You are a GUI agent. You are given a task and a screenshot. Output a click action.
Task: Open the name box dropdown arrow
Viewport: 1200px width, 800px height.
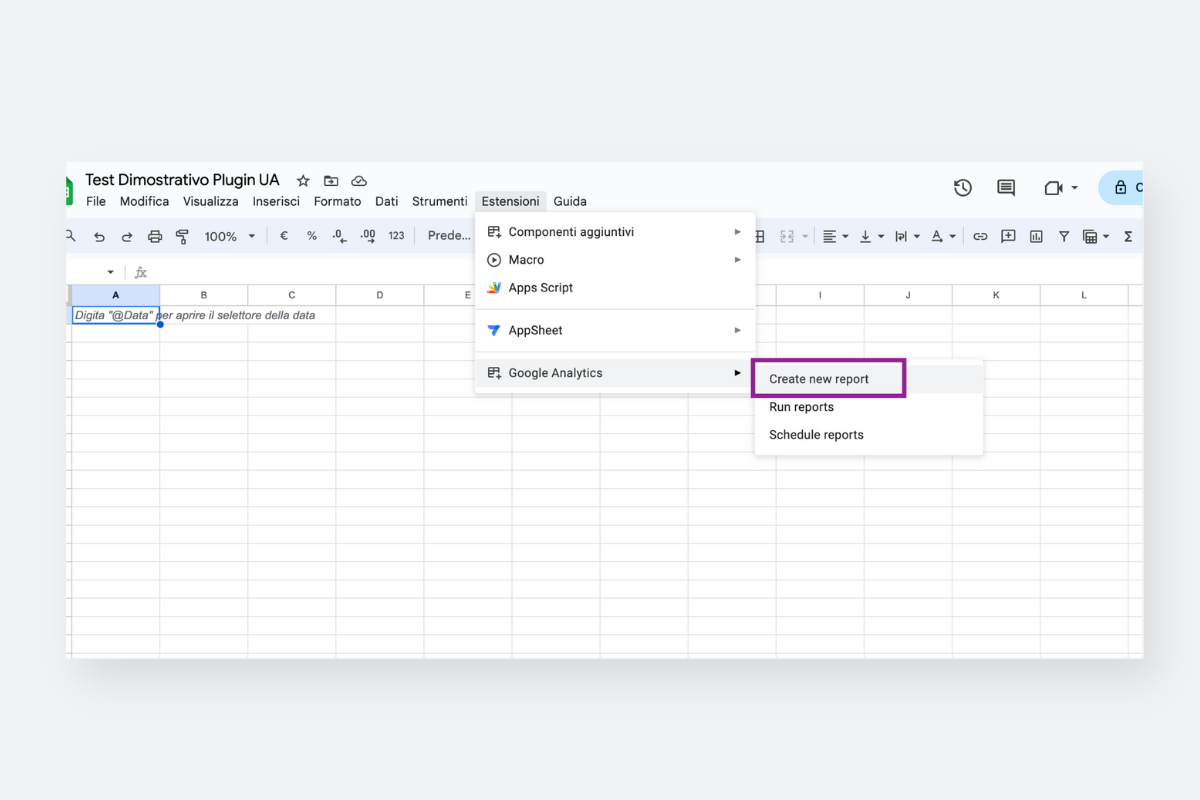110,272
